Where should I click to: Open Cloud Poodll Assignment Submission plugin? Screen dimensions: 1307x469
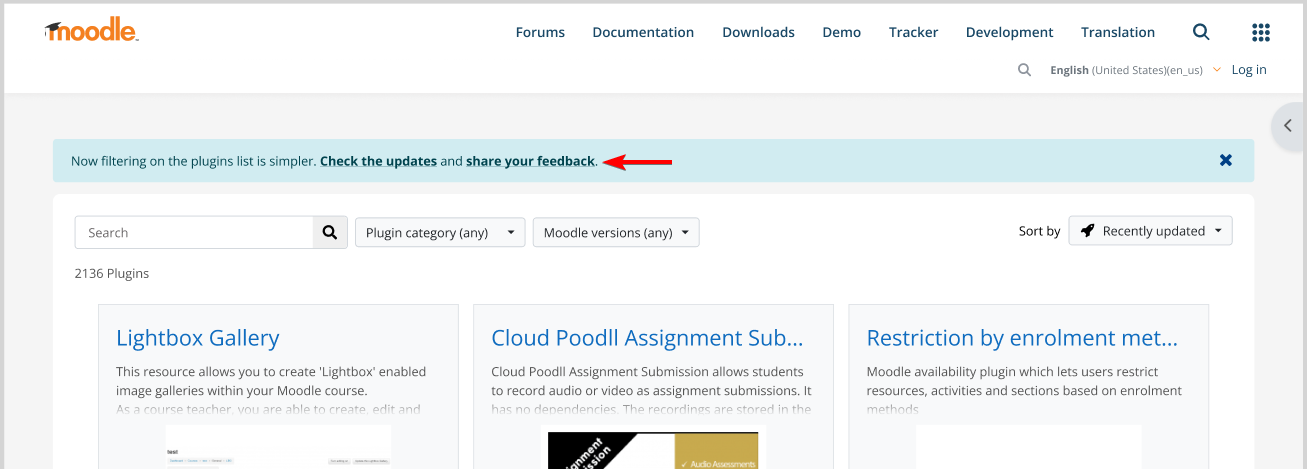coord(648,338)
